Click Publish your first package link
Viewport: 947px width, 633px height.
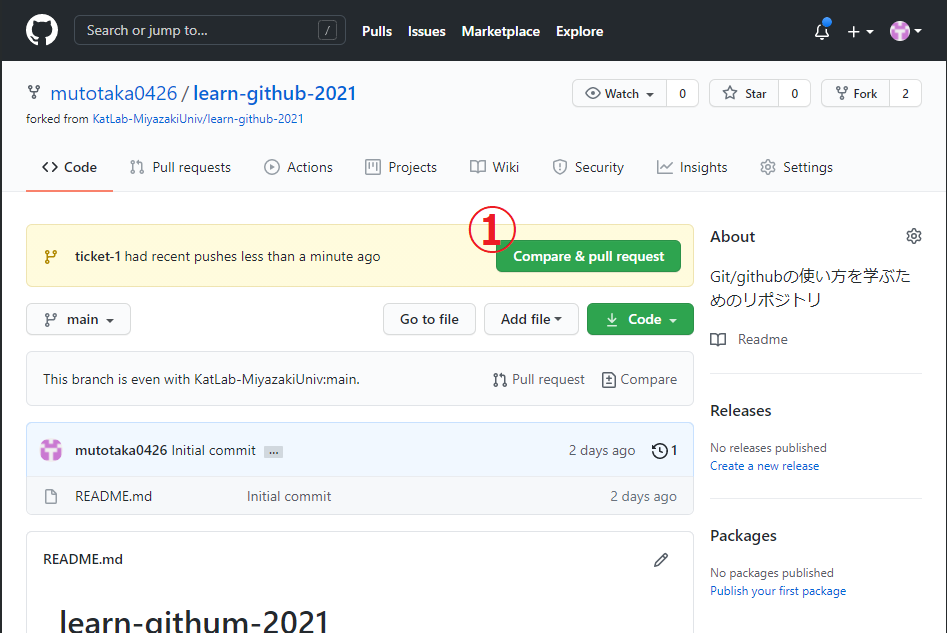point(778,591)
